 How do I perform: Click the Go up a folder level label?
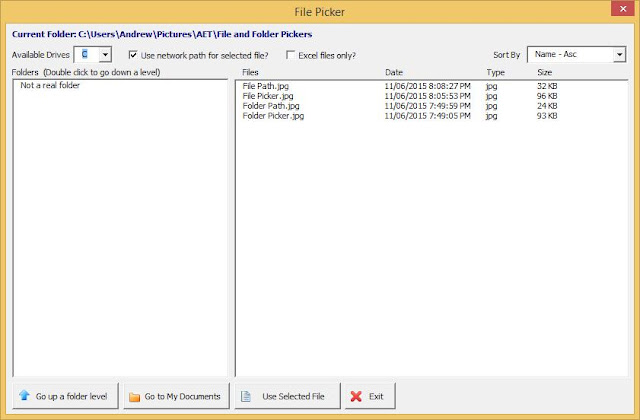pyautogui.click(x=71, y=396)
